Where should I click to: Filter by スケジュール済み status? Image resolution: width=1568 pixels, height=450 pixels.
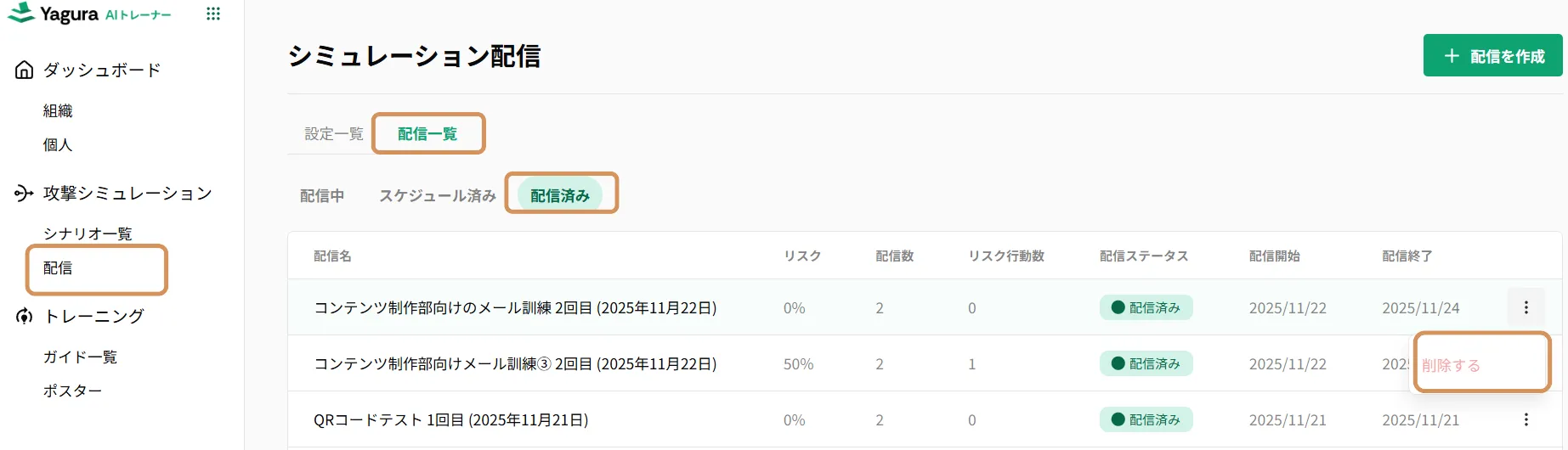click(438, 196)
